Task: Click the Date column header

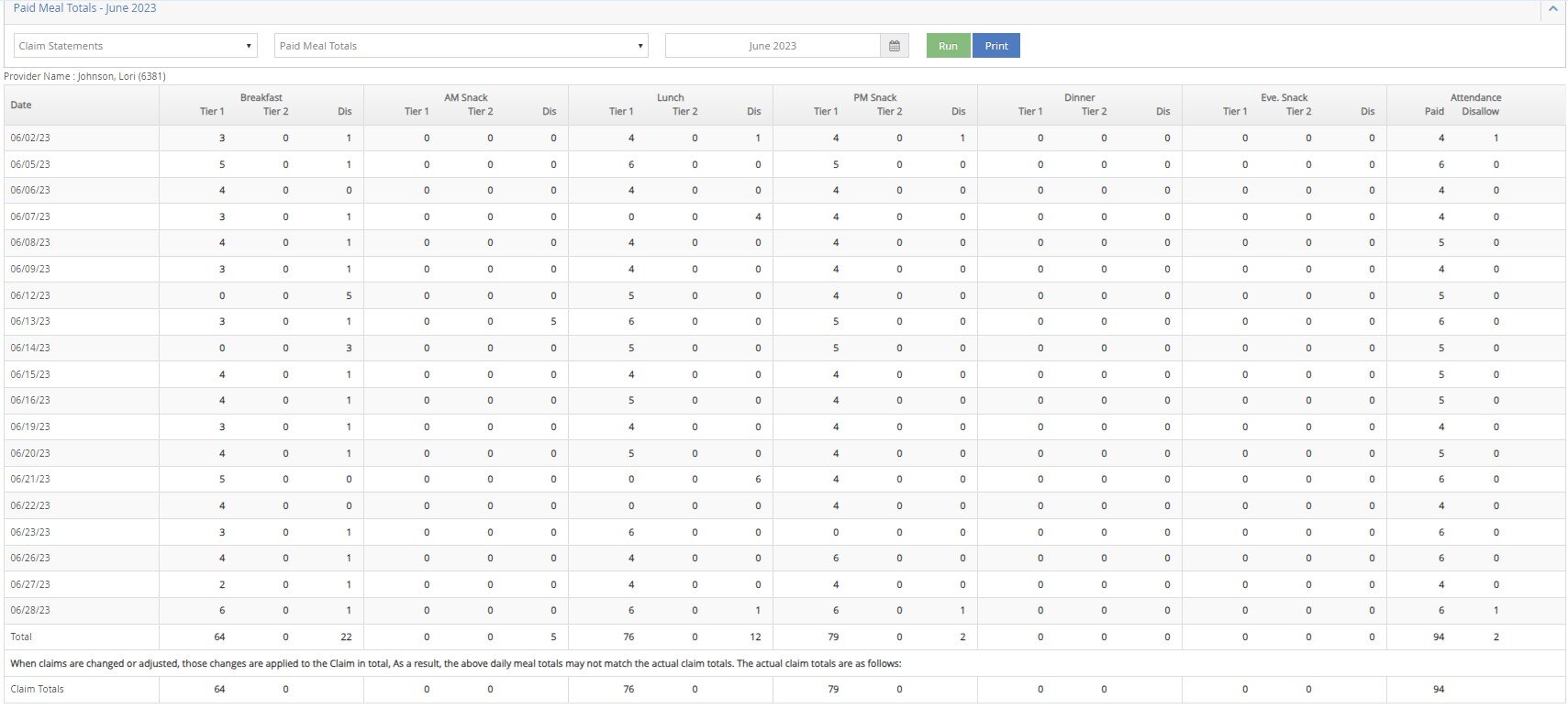Action: pos(21,105)
